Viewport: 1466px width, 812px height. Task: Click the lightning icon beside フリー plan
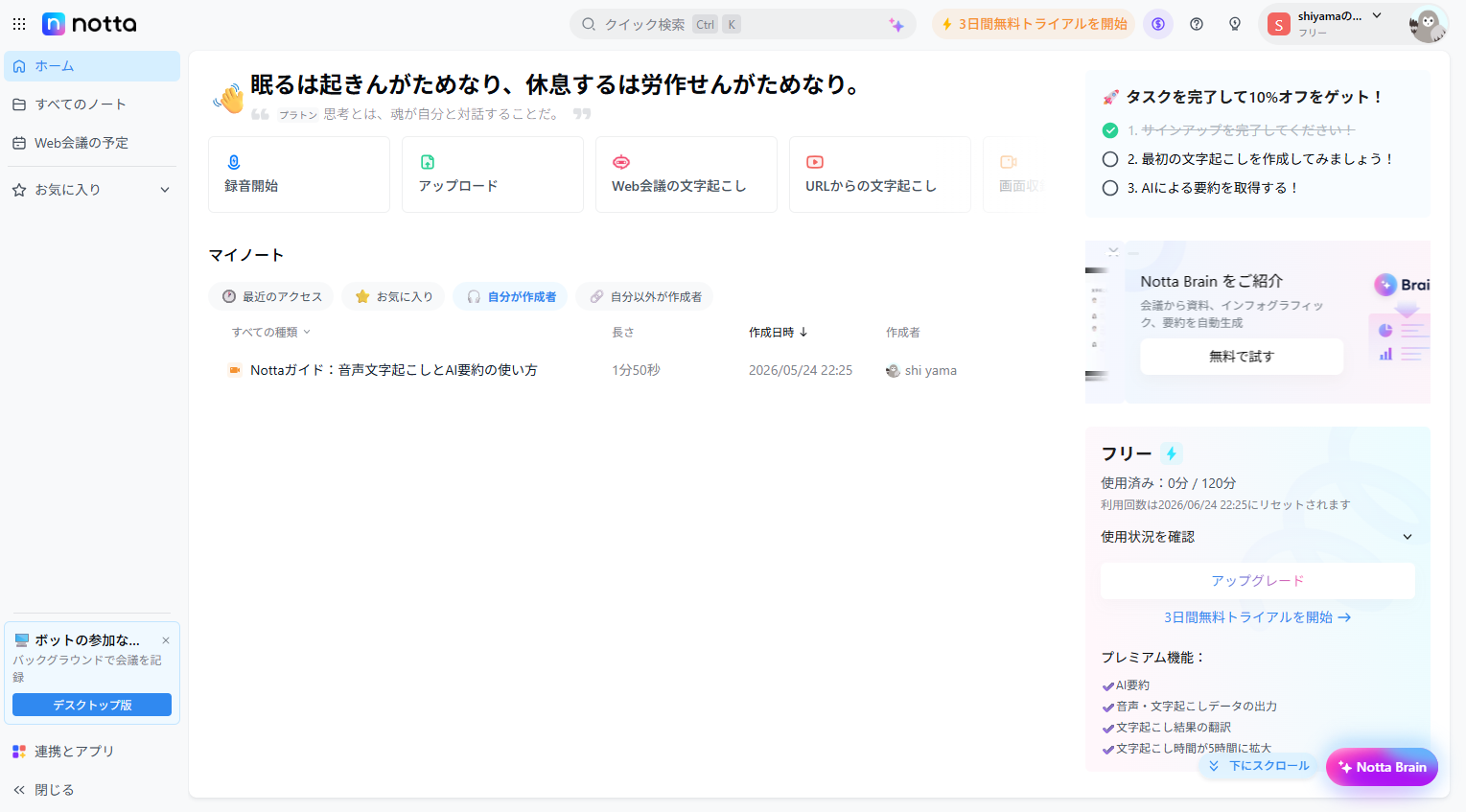click(x=1172, y=453)
